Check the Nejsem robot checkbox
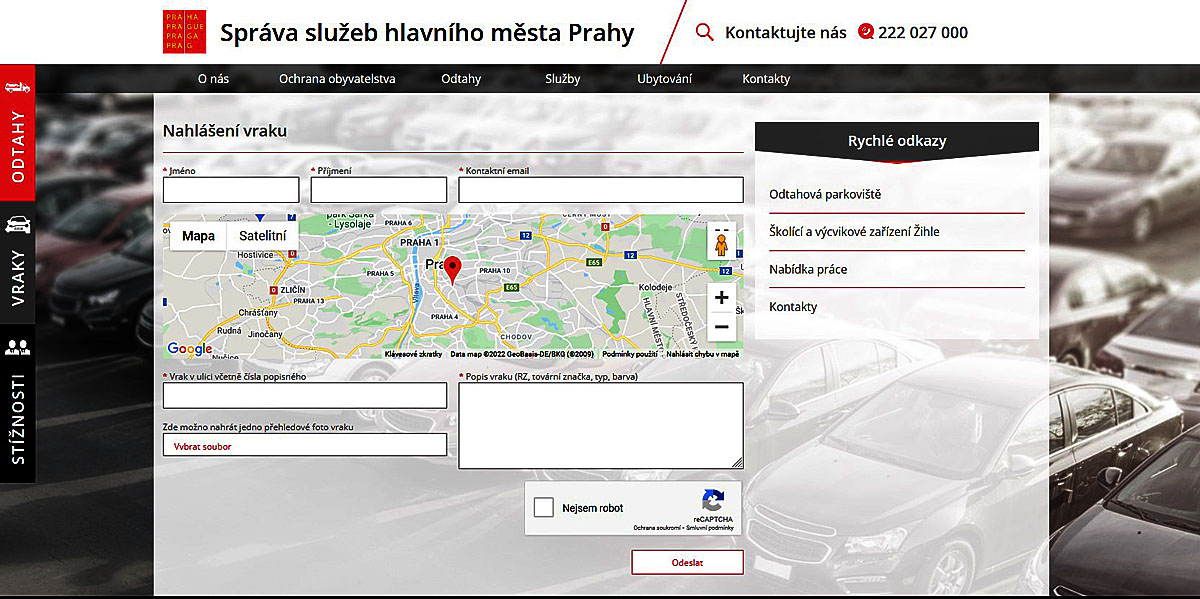The image size is (1200, 599). (x=544, y=508)
